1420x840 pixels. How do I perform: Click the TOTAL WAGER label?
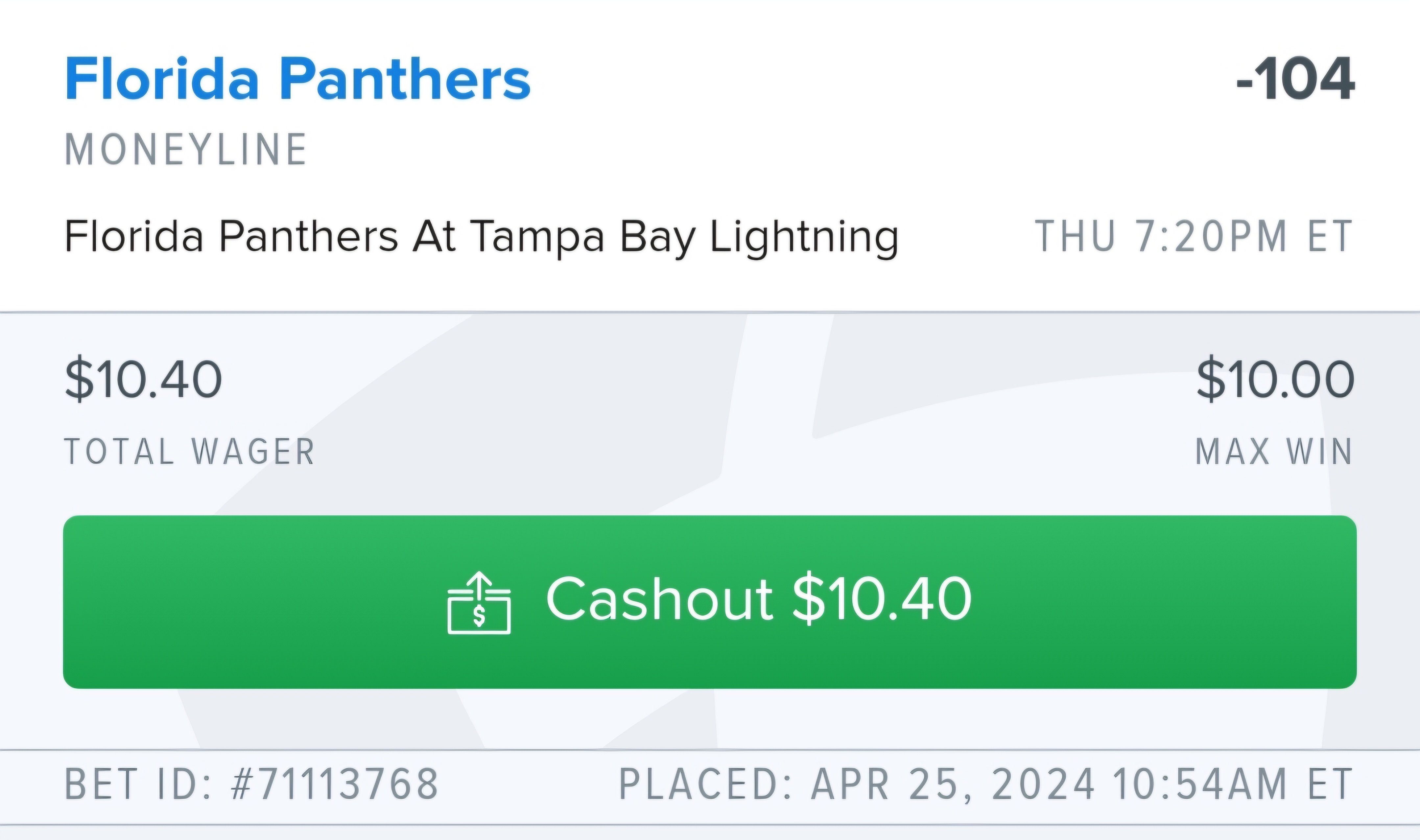tap(190, 452)
